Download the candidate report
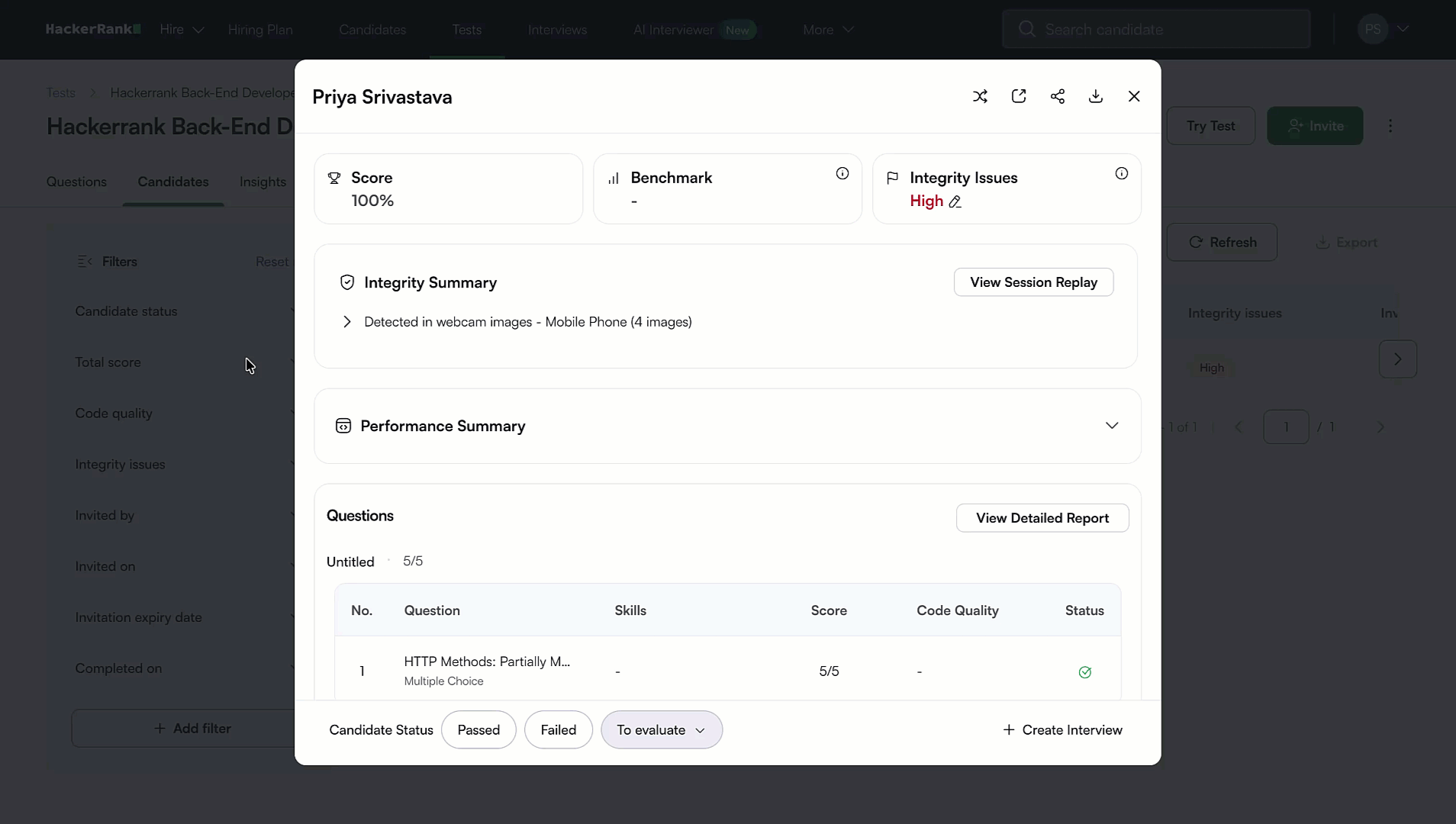The width and height of the screenshot is (1456, 824). 1096,96
